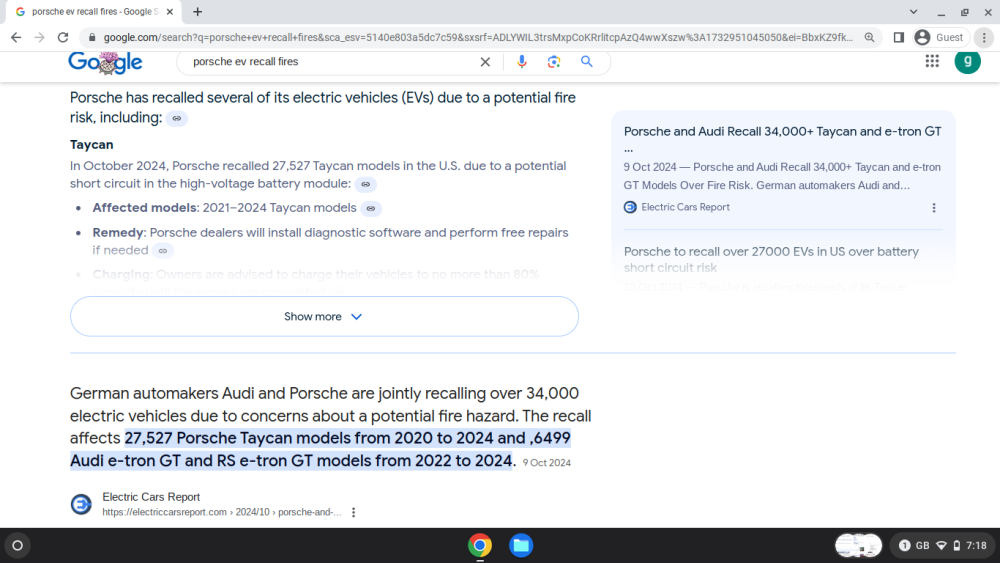Screen dimensions: 1000x563
Task: Open Files app from the shelf
Action: (521, 546)
